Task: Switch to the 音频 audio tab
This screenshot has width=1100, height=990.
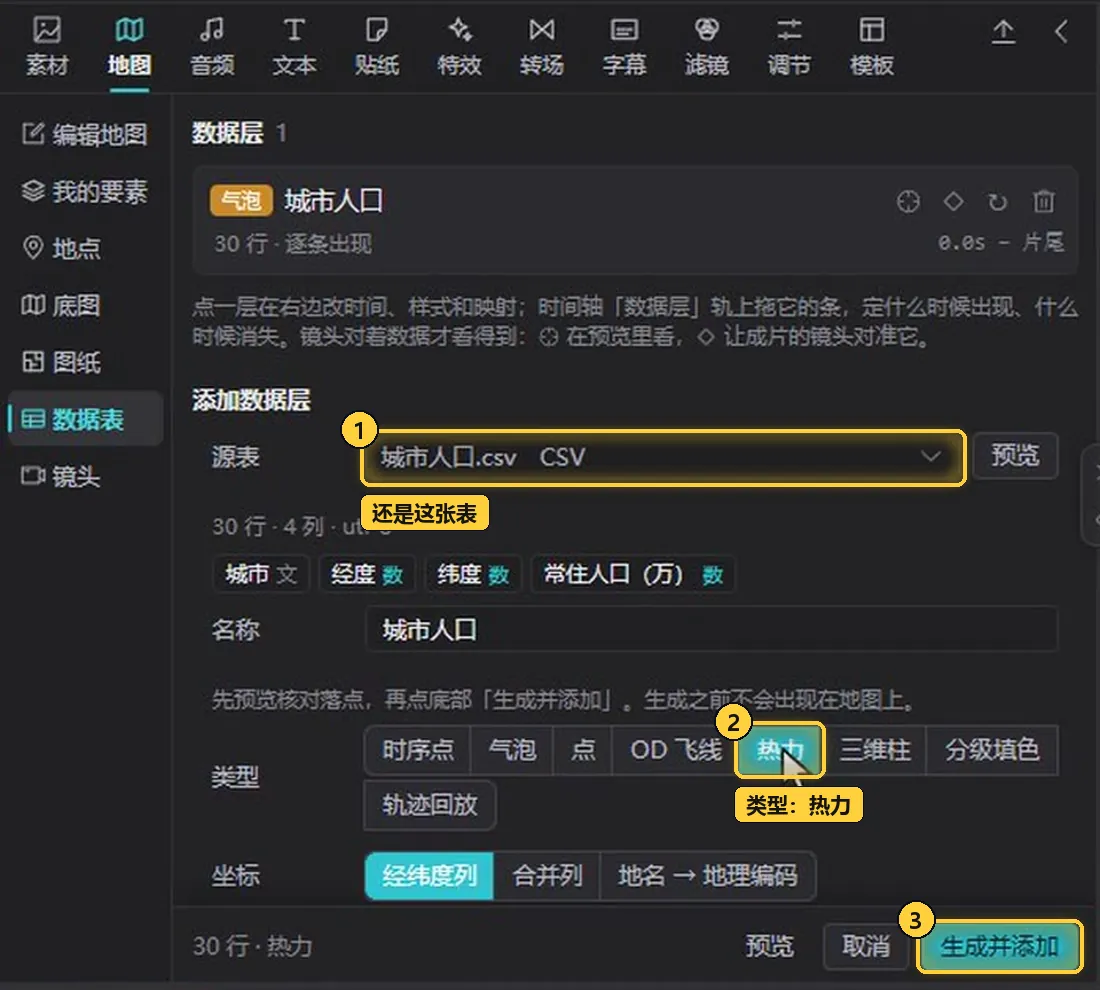Action: coord(212,46)
